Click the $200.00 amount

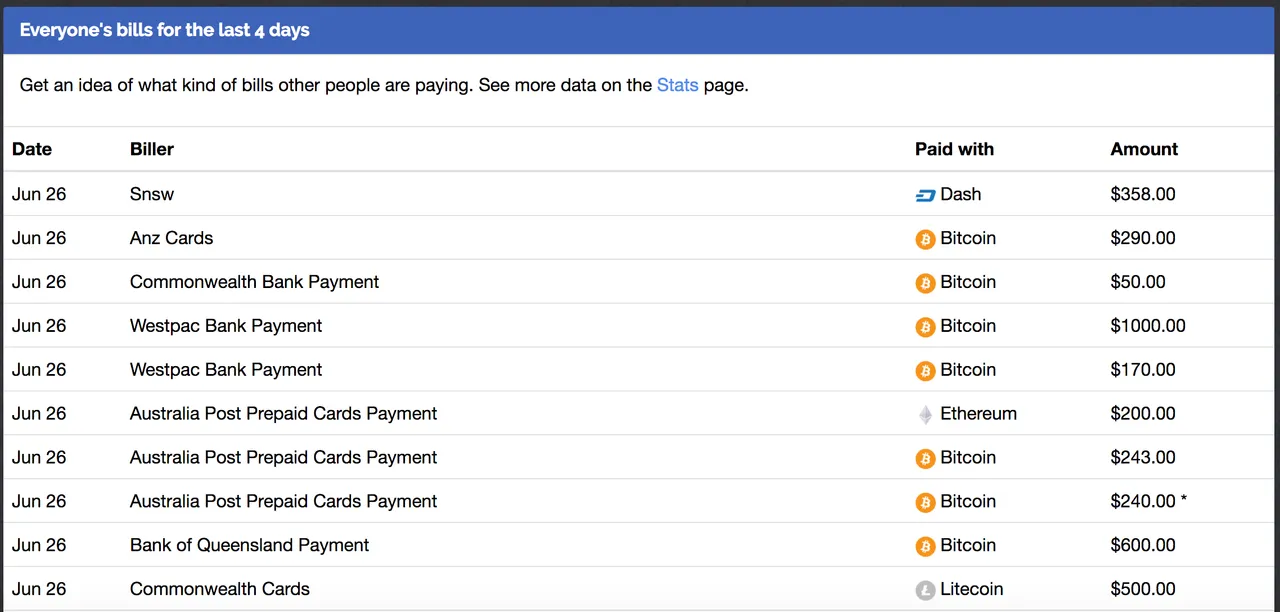1143,414
